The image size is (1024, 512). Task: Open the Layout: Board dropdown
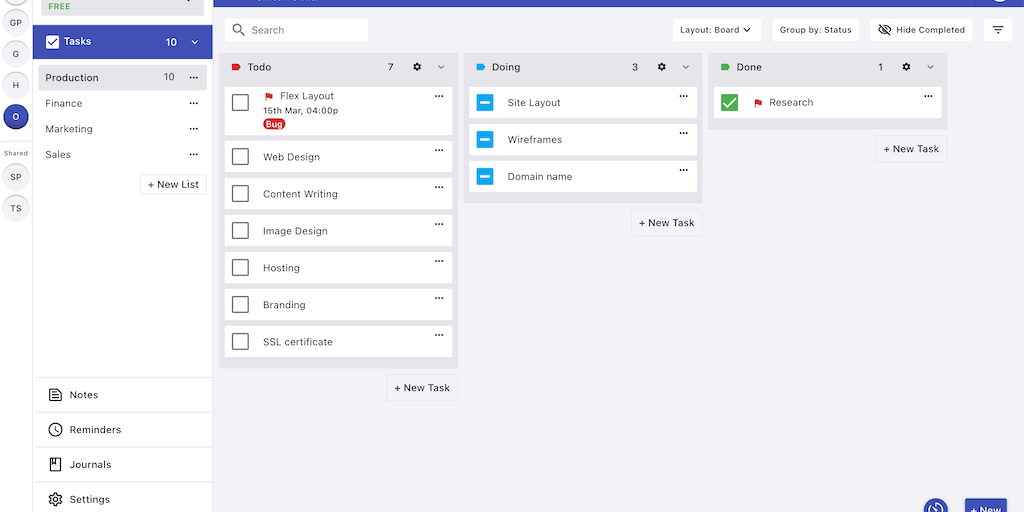click(716, 30)
